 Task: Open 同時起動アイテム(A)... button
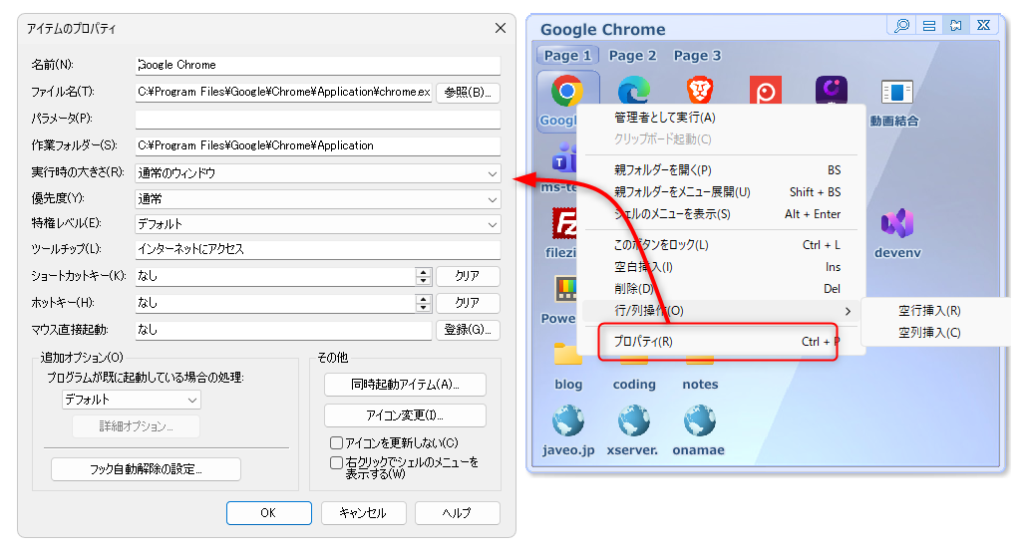pos(405,385)
